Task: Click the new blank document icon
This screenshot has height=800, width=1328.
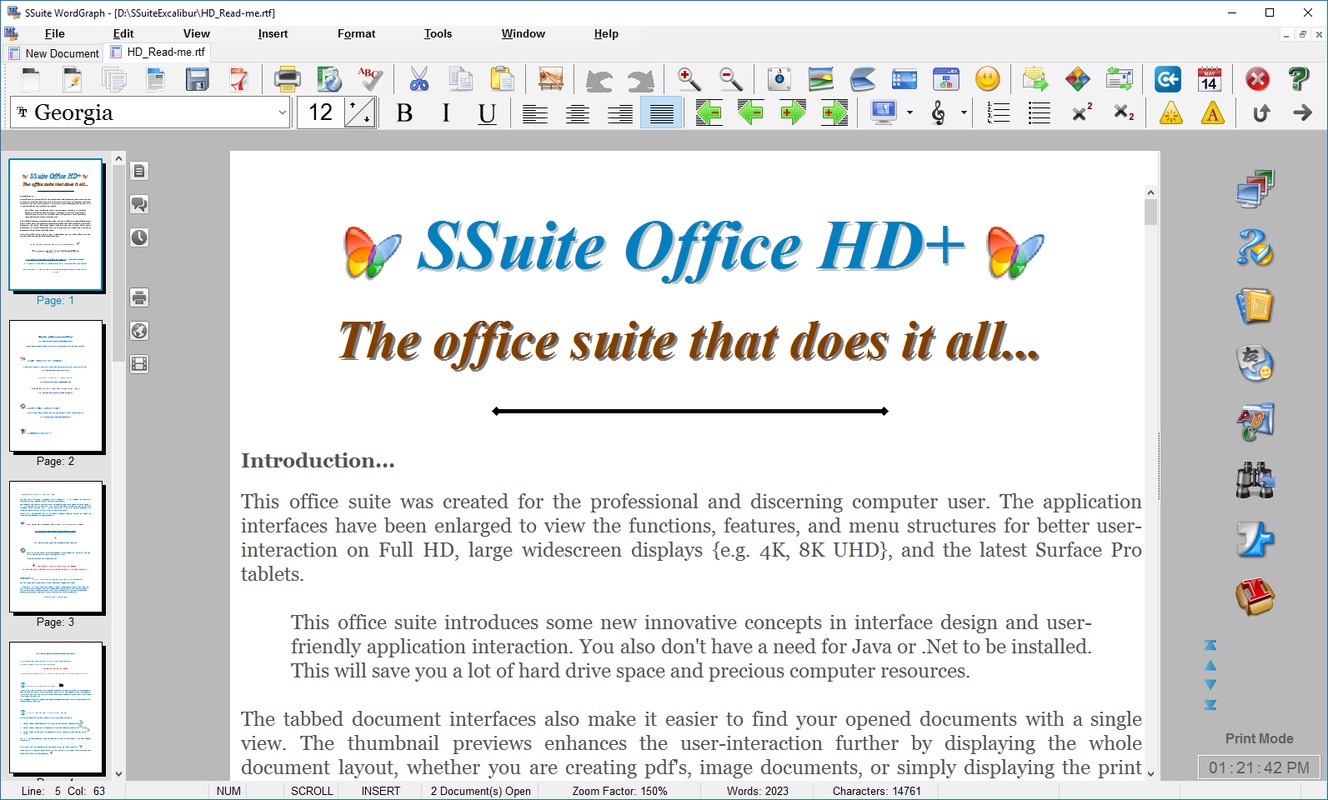Action: pos(30,79)
